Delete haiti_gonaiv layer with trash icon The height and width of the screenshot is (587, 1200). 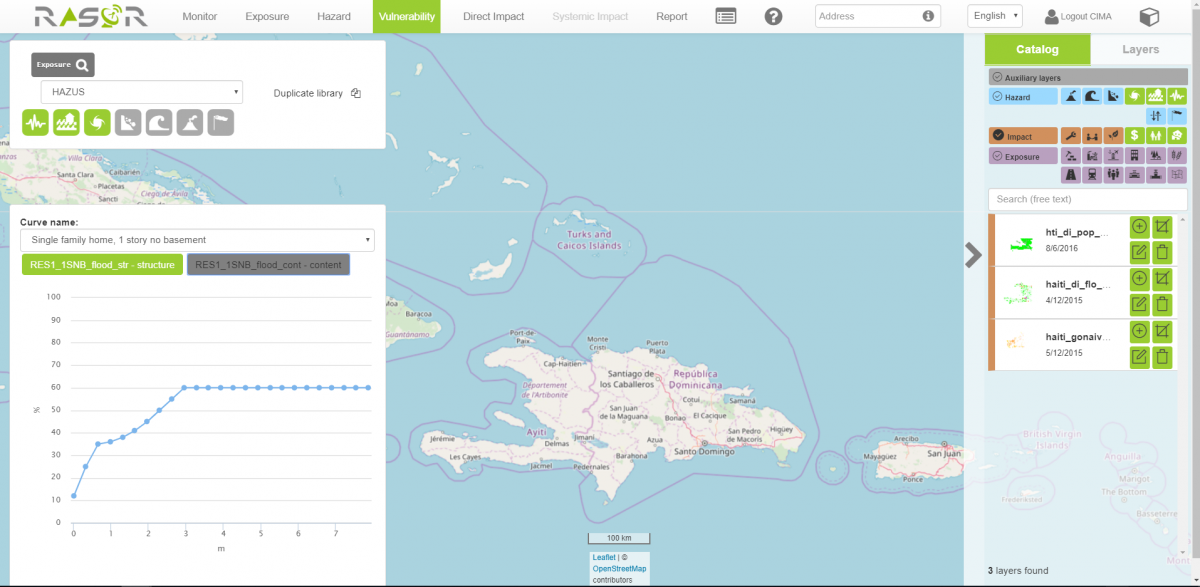(x=1162, y=357)
